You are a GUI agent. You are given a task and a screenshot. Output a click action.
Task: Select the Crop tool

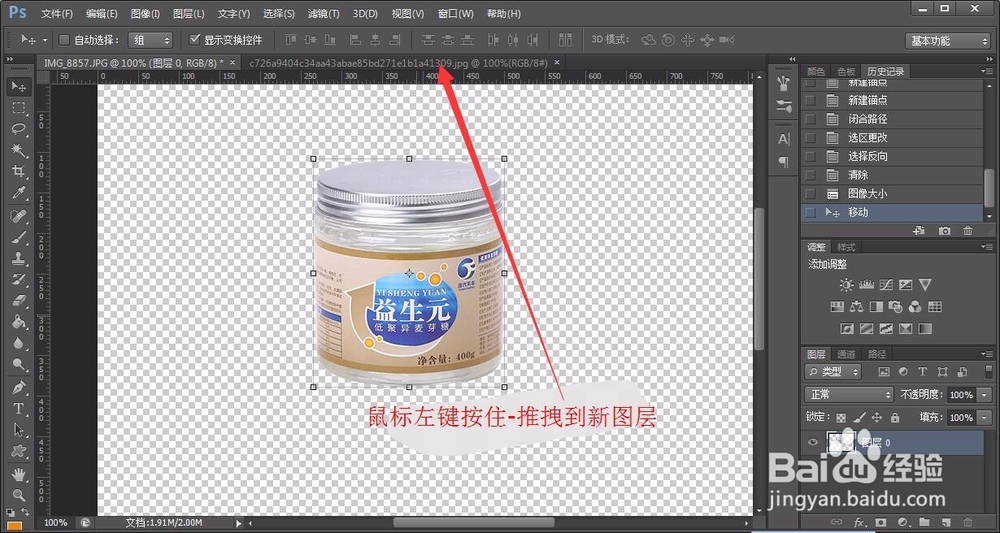pos(18,170)
